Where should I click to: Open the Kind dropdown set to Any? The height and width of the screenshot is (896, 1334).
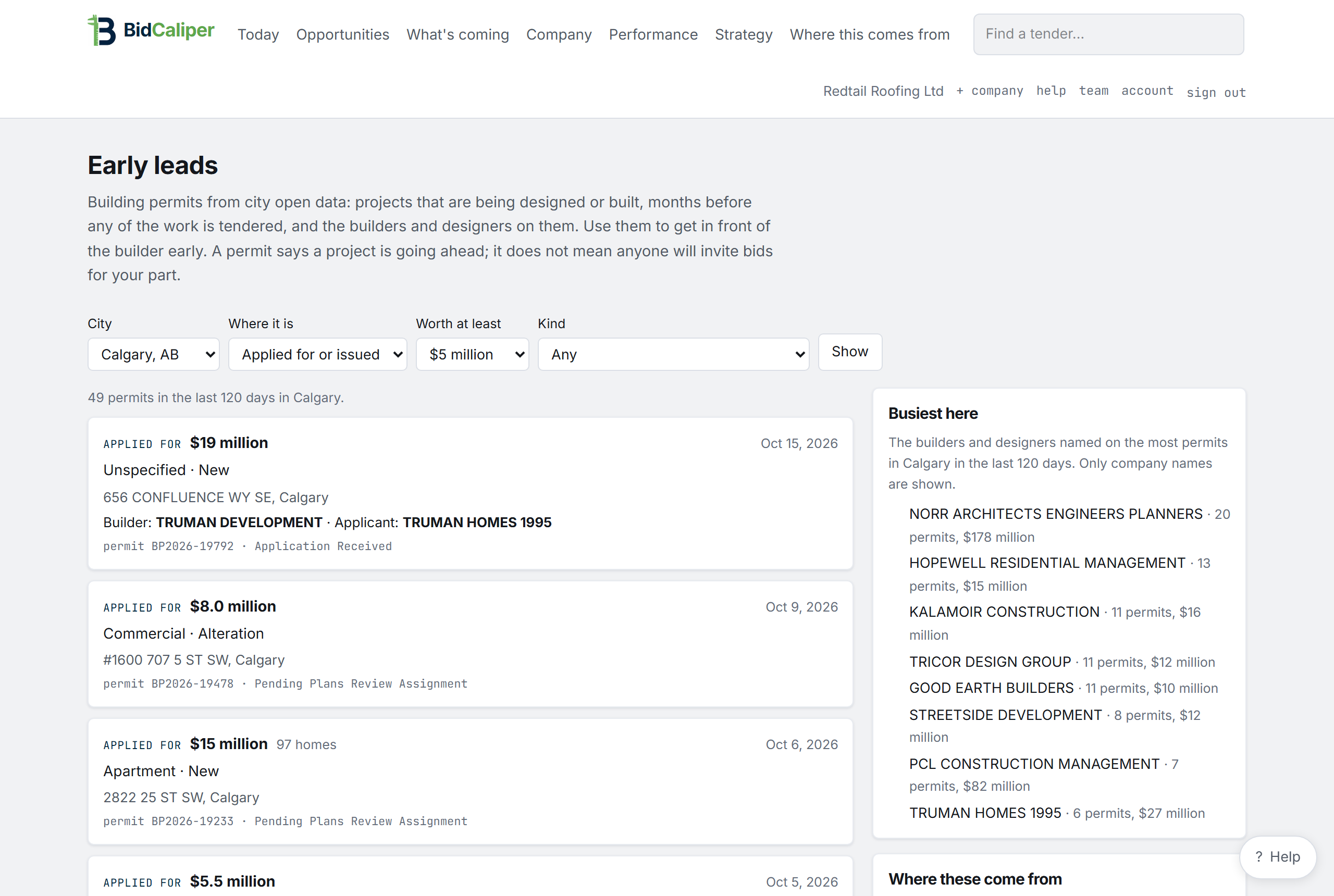coord(673,354)
